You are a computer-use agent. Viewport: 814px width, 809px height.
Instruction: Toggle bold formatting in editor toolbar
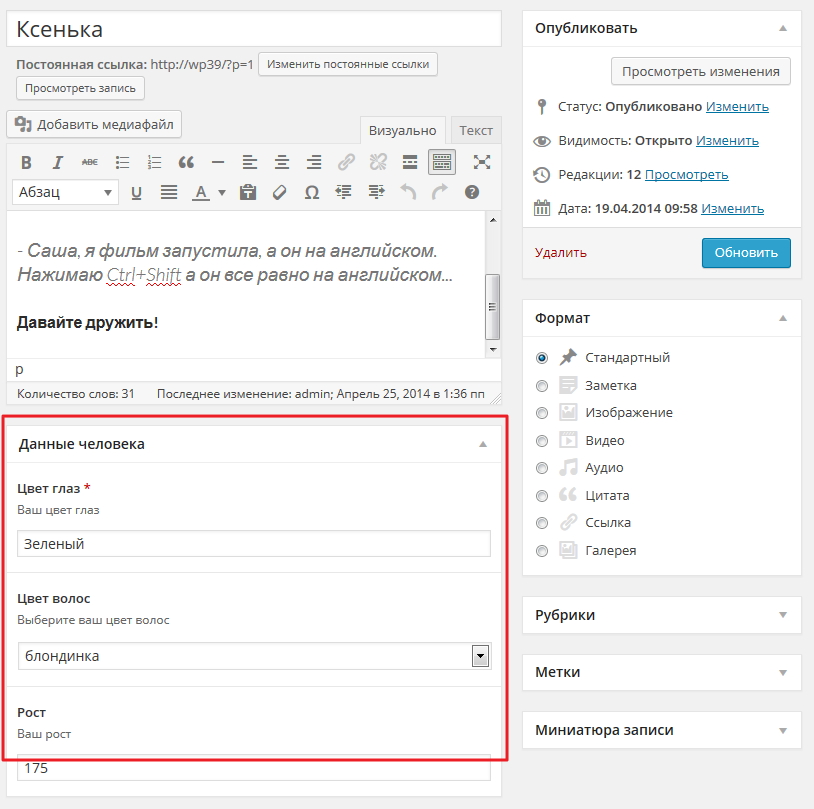(x=26, y=163)
